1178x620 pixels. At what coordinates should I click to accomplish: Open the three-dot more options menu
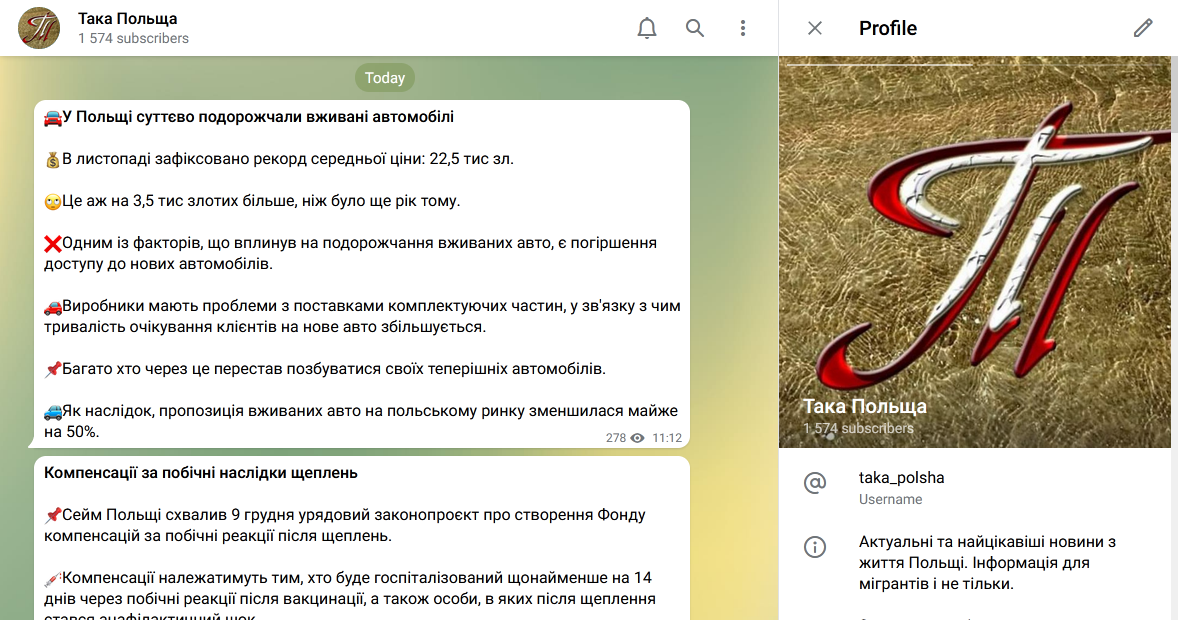pyautogui.click(x=742, y=29)
